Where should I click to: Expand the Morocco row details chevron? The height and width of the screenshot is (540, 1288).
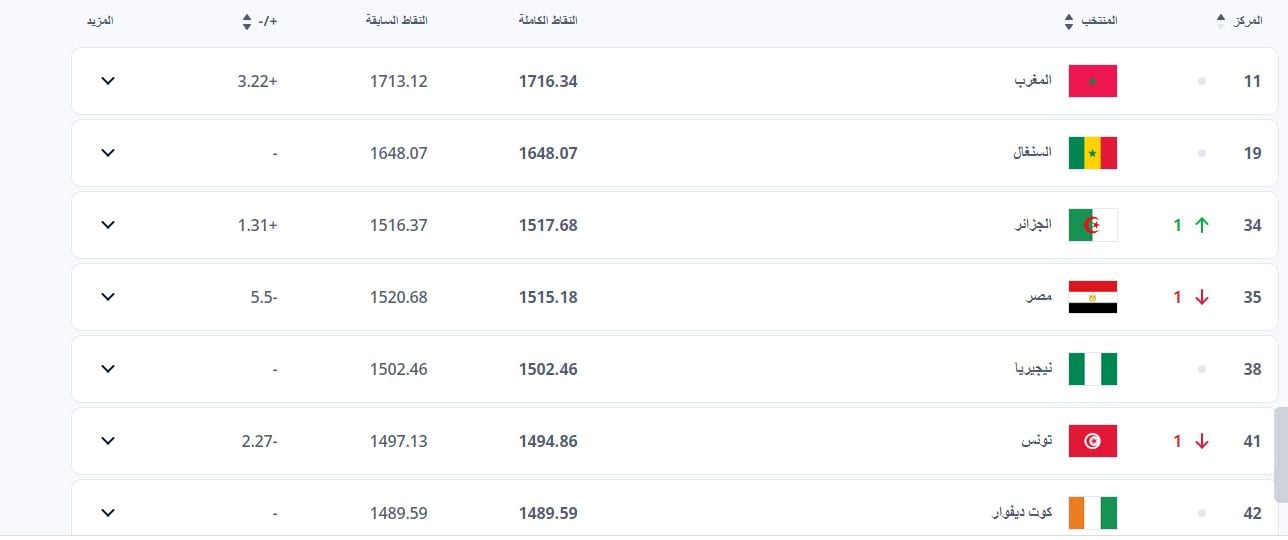[x=108, y=81]
